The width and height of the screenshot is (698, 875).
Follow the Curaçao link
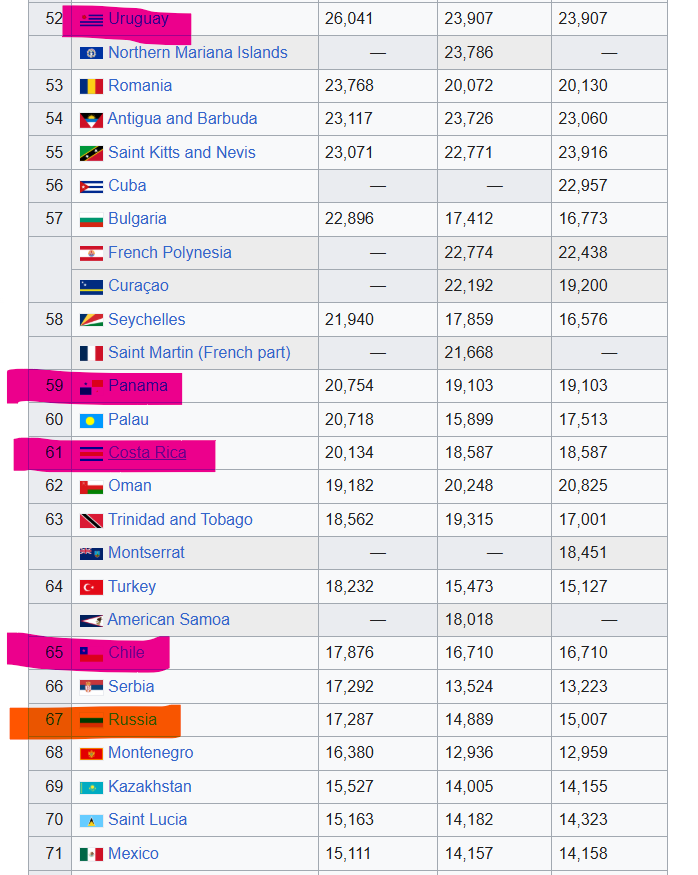[x=138, y=286]
